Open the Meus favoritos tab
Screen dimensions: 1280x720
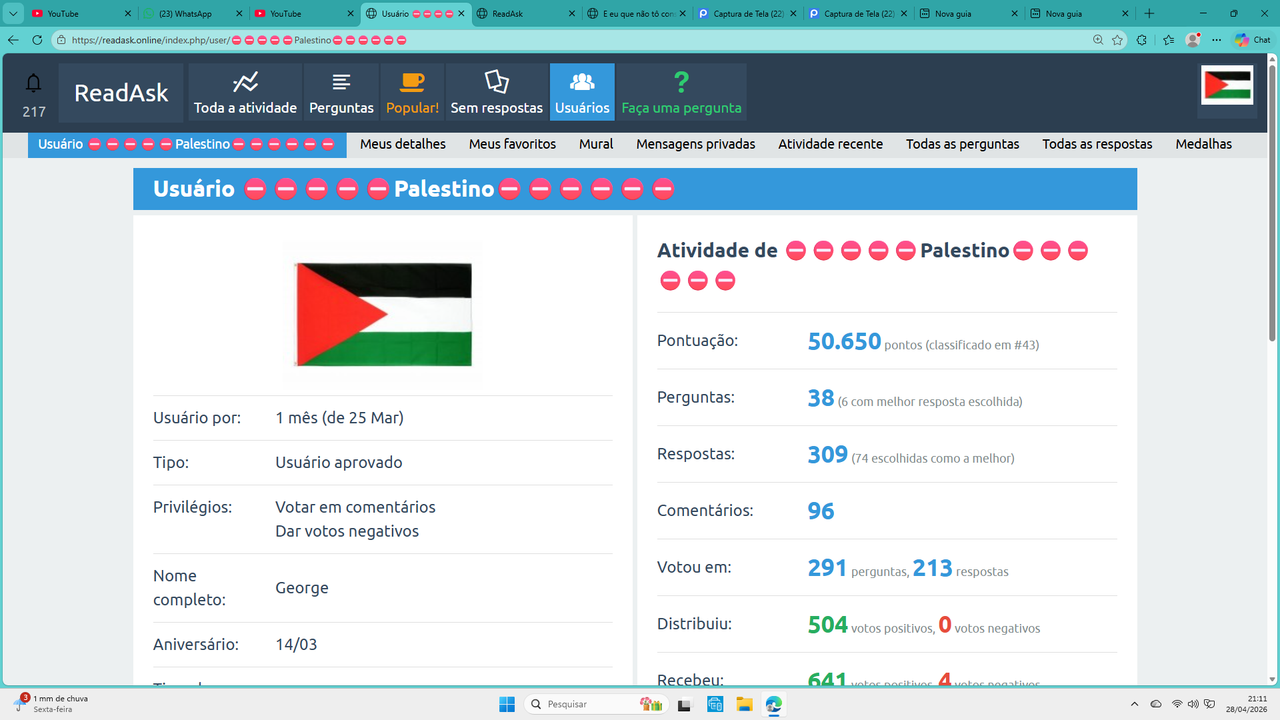(x=512, y=144)
